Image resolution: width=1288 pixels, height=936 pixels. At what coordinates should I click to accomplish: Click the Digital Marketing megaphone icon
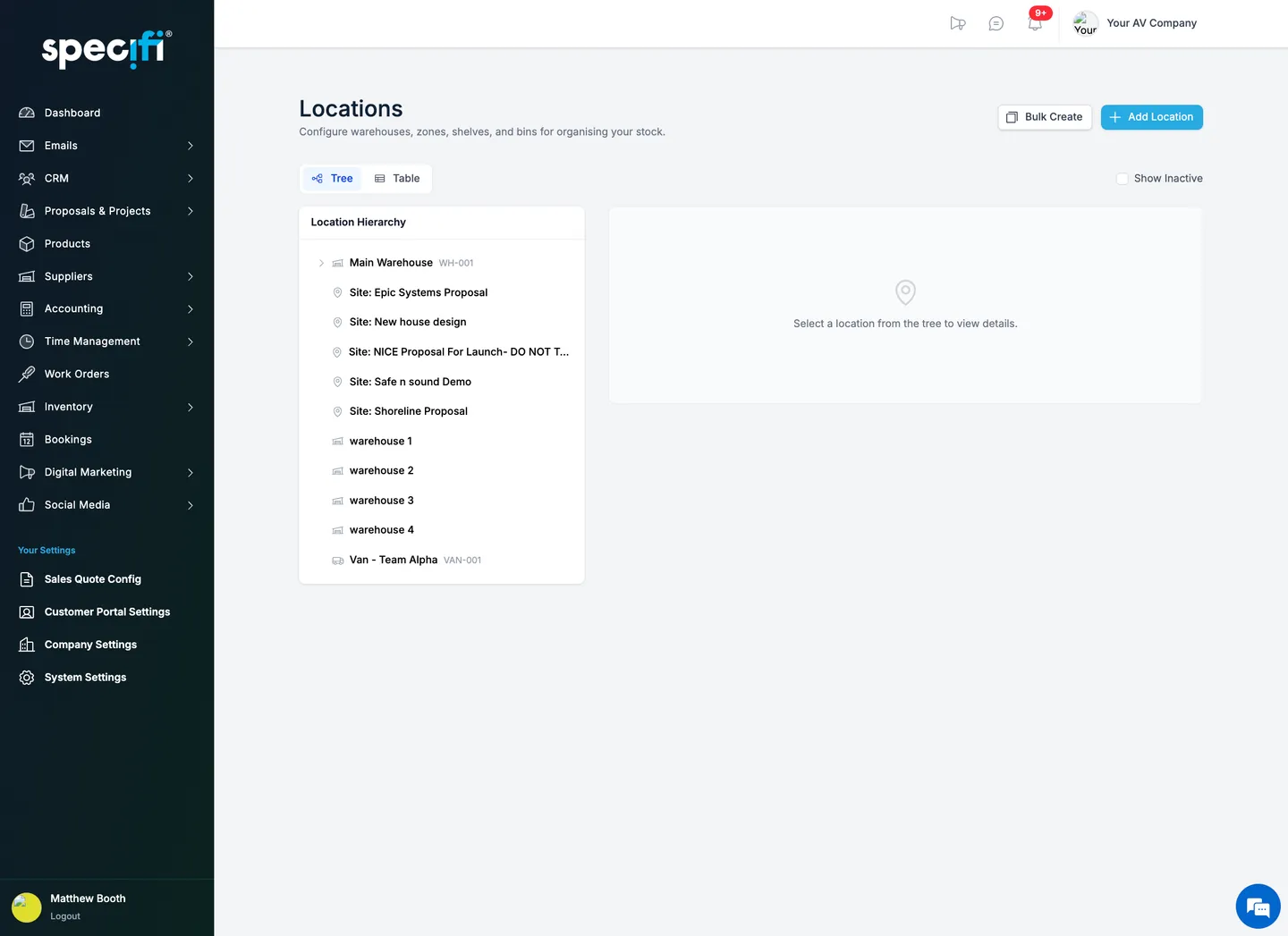coord(27,472)
